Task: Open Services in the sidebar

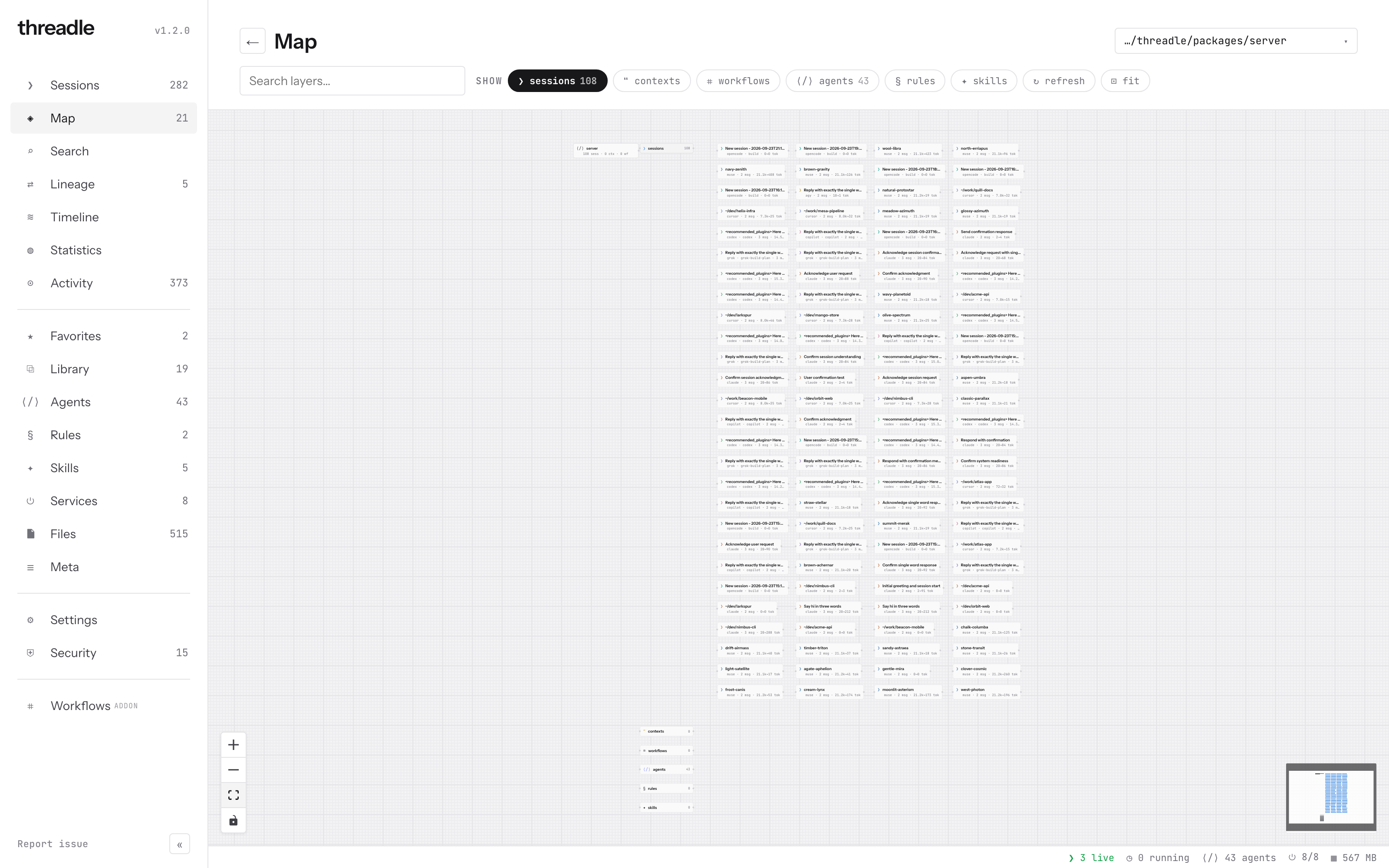Action: [103, 501]
